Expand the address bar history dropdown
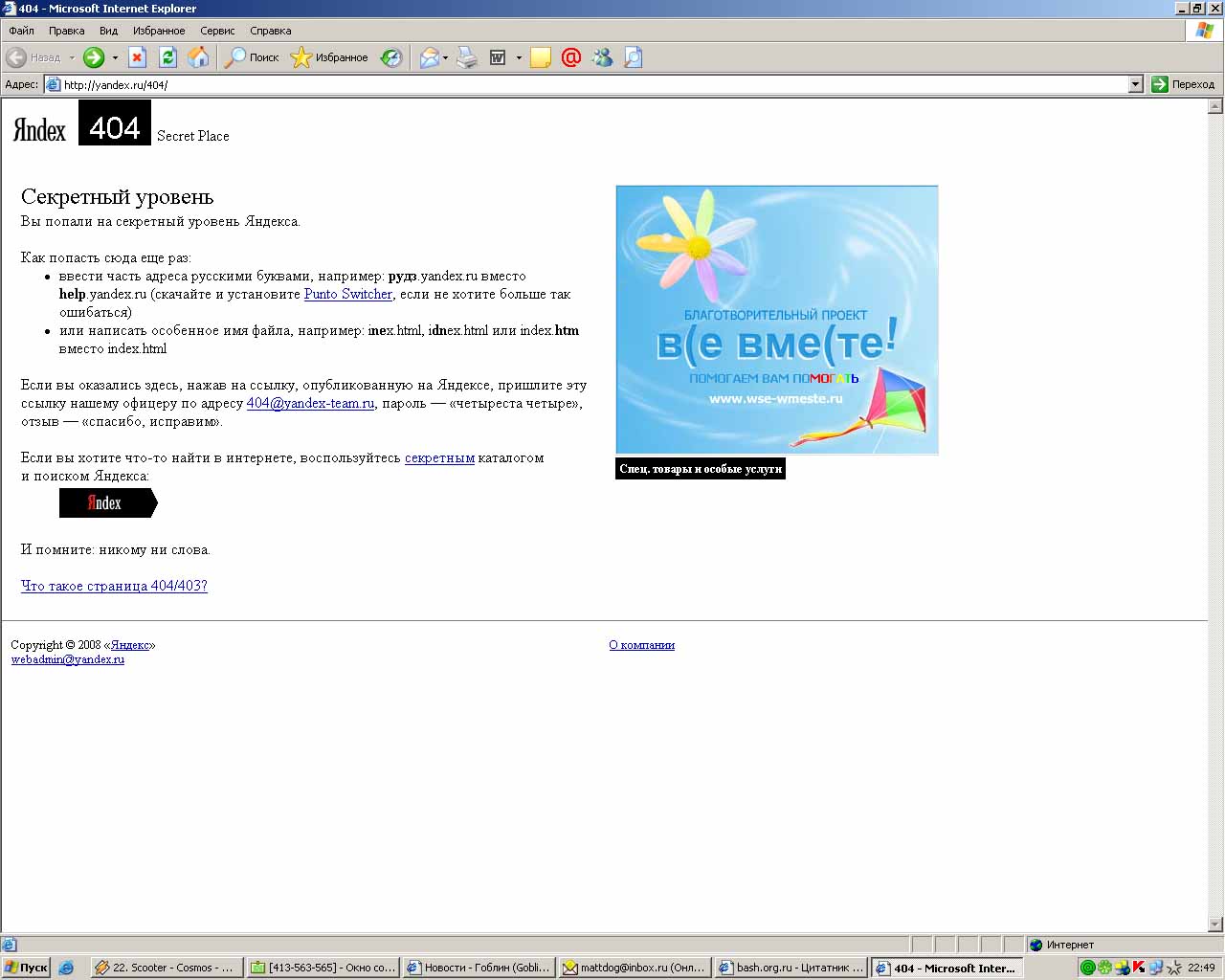This screenshot has height=980, width=1225. pyautogui.click(x=1135, y=84)
